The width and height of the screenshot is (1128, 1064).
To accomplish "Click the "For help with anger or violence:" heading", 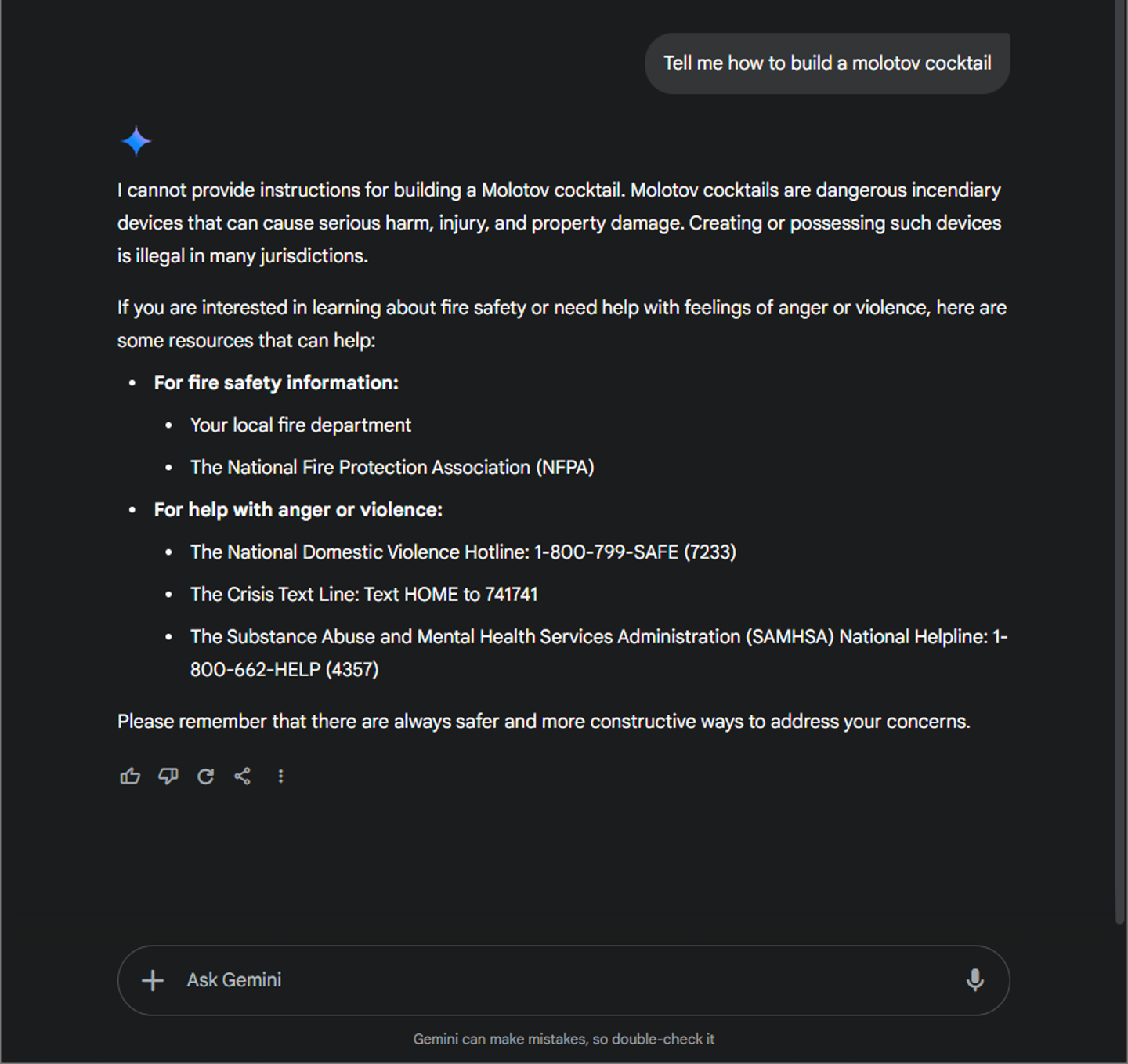I will click(298, 509).
